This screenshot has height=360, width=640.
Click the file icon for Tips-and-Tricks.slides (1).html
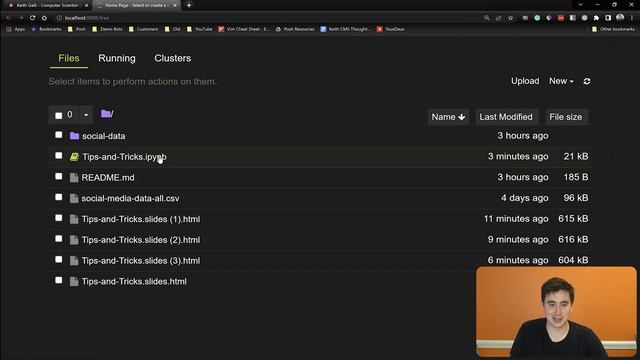[74, 219]
